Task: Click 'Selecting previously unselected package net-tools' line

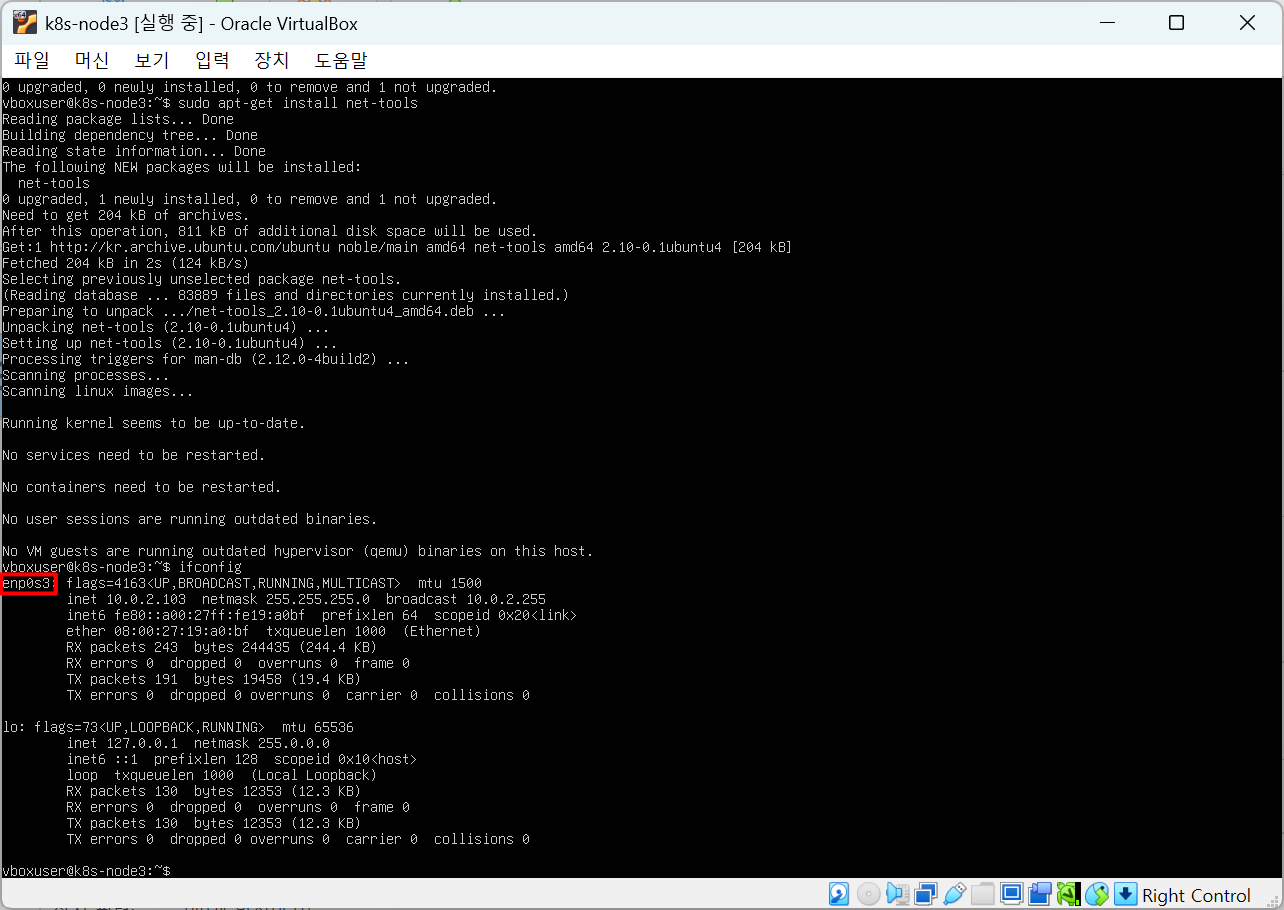Action: (202, 279)
